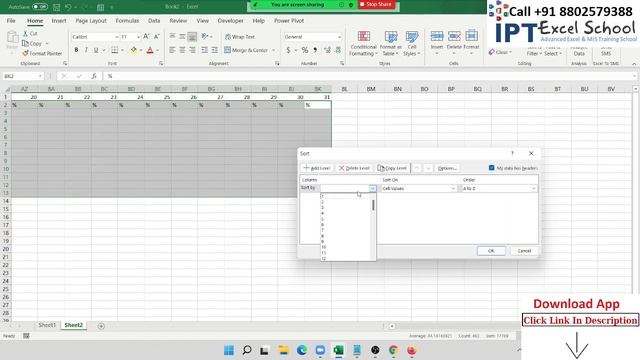
Task: Click Merge & Center button
Action: pos(246,50)
